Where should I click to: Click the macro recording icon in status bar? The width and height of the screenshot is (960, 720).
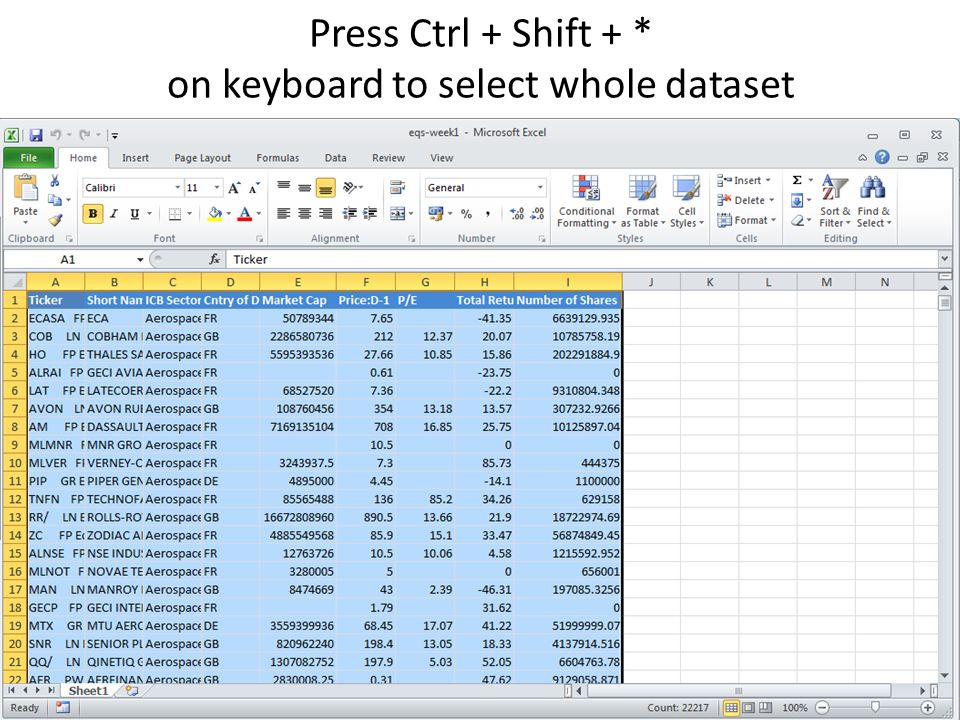click(62, 708)
